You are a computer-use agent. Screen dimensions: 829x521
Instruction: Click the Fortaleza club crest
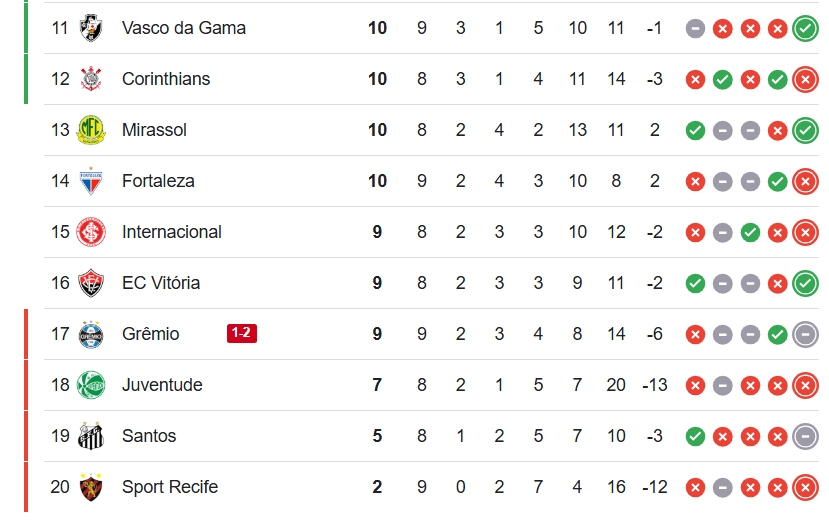coord(91,181)
